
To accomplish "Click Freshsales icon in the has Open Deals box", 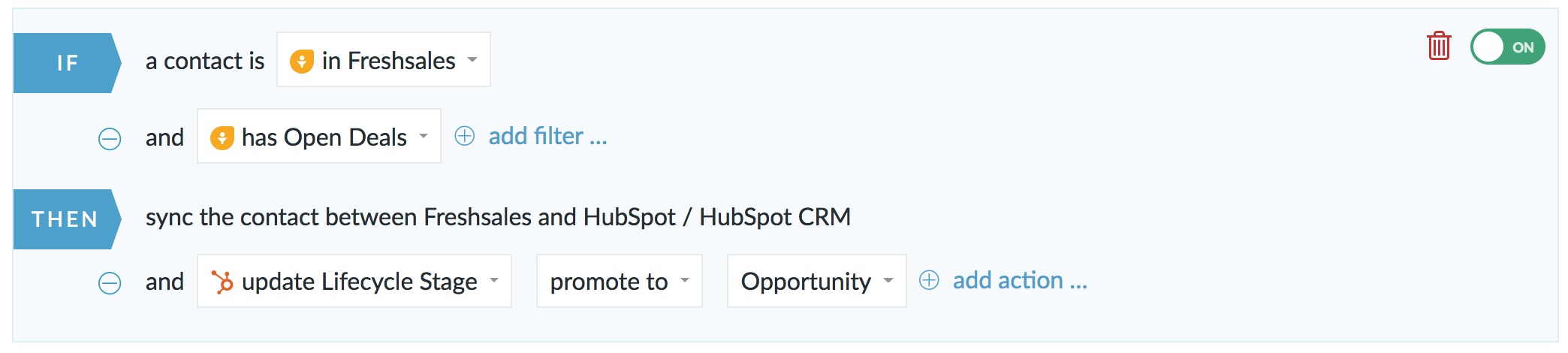I will (x=222, y=137).
